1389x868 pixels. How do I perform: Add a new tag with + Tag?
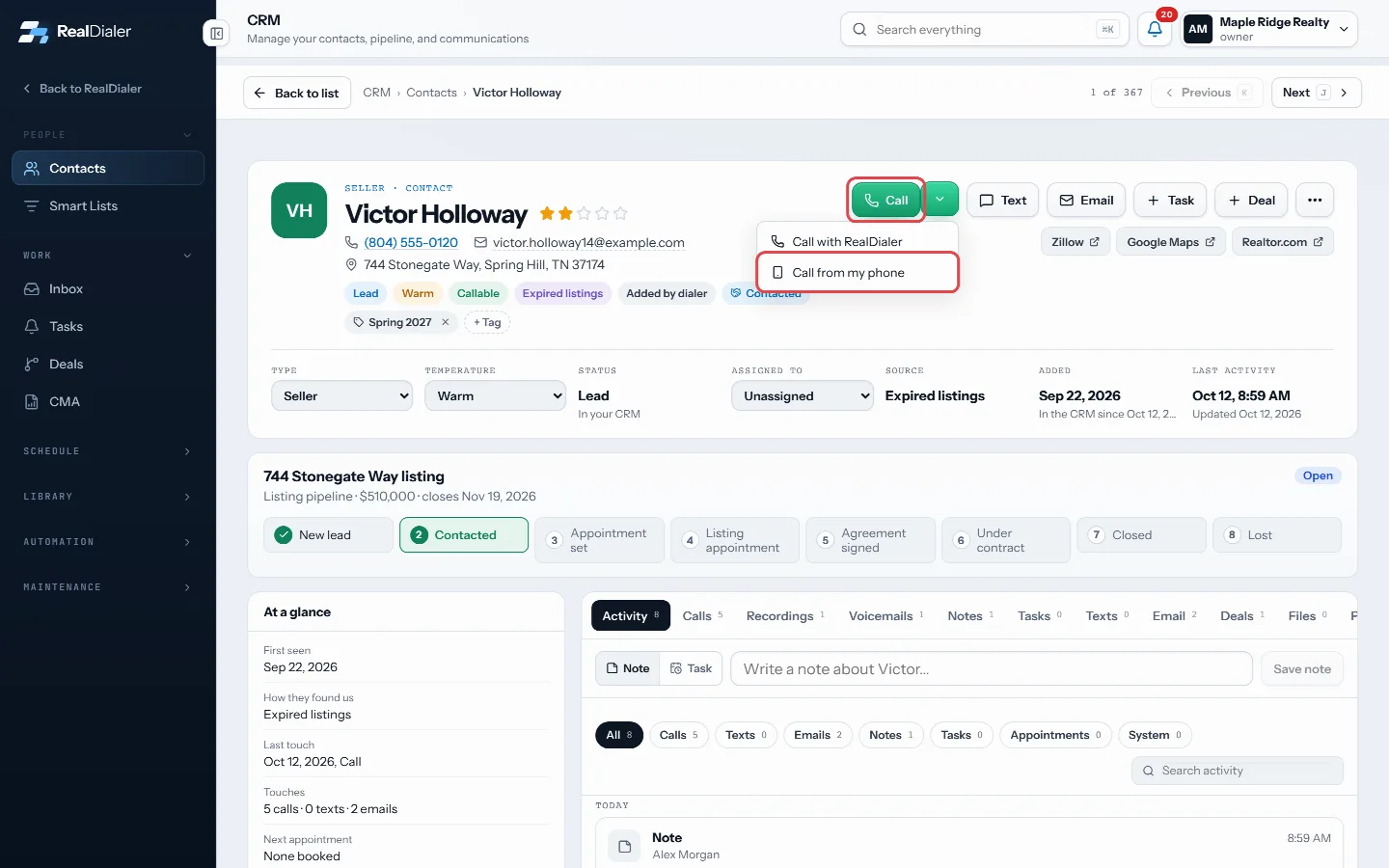pyautogui.click(x=487, y=322)
